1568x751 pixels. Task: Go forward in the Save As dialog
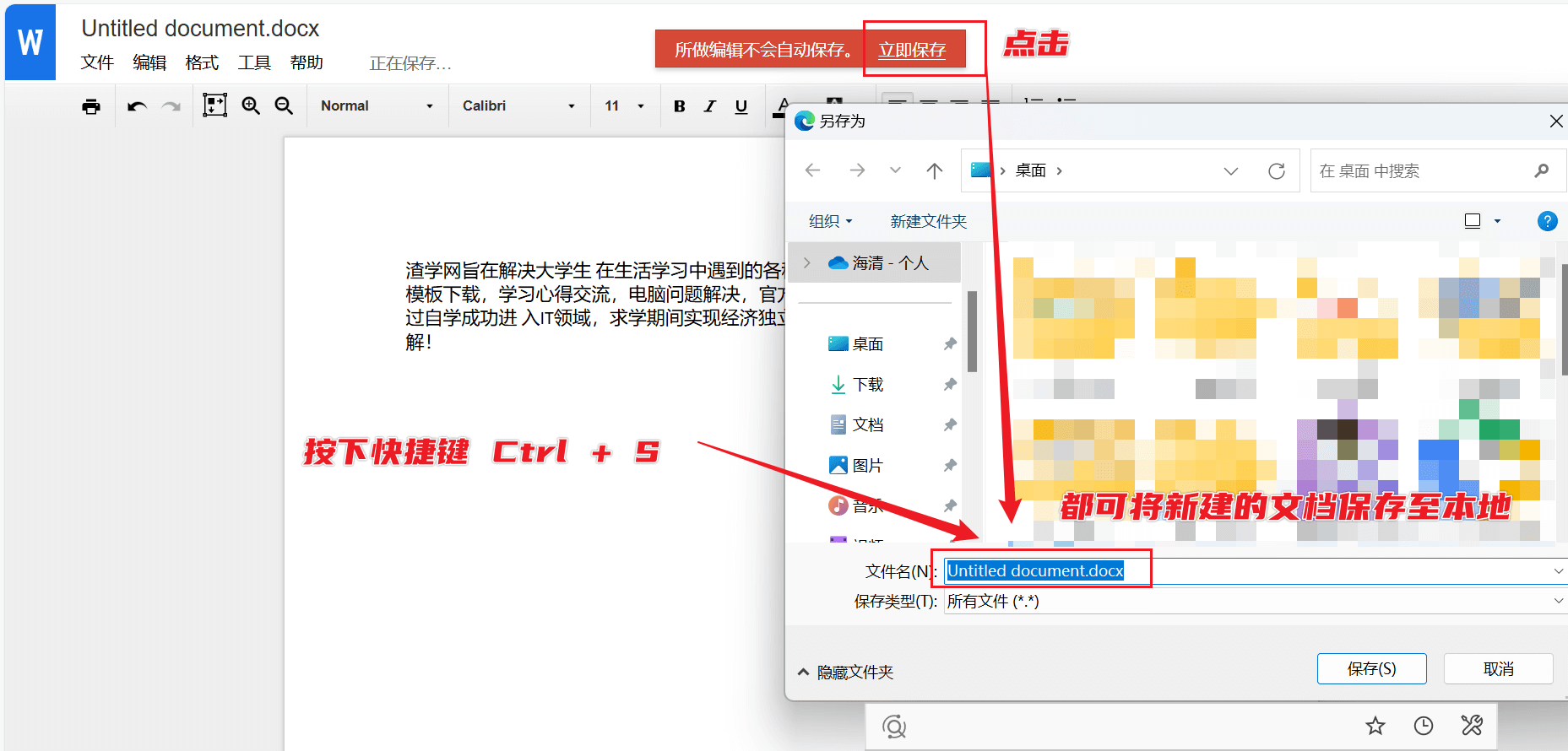point(857,170)
